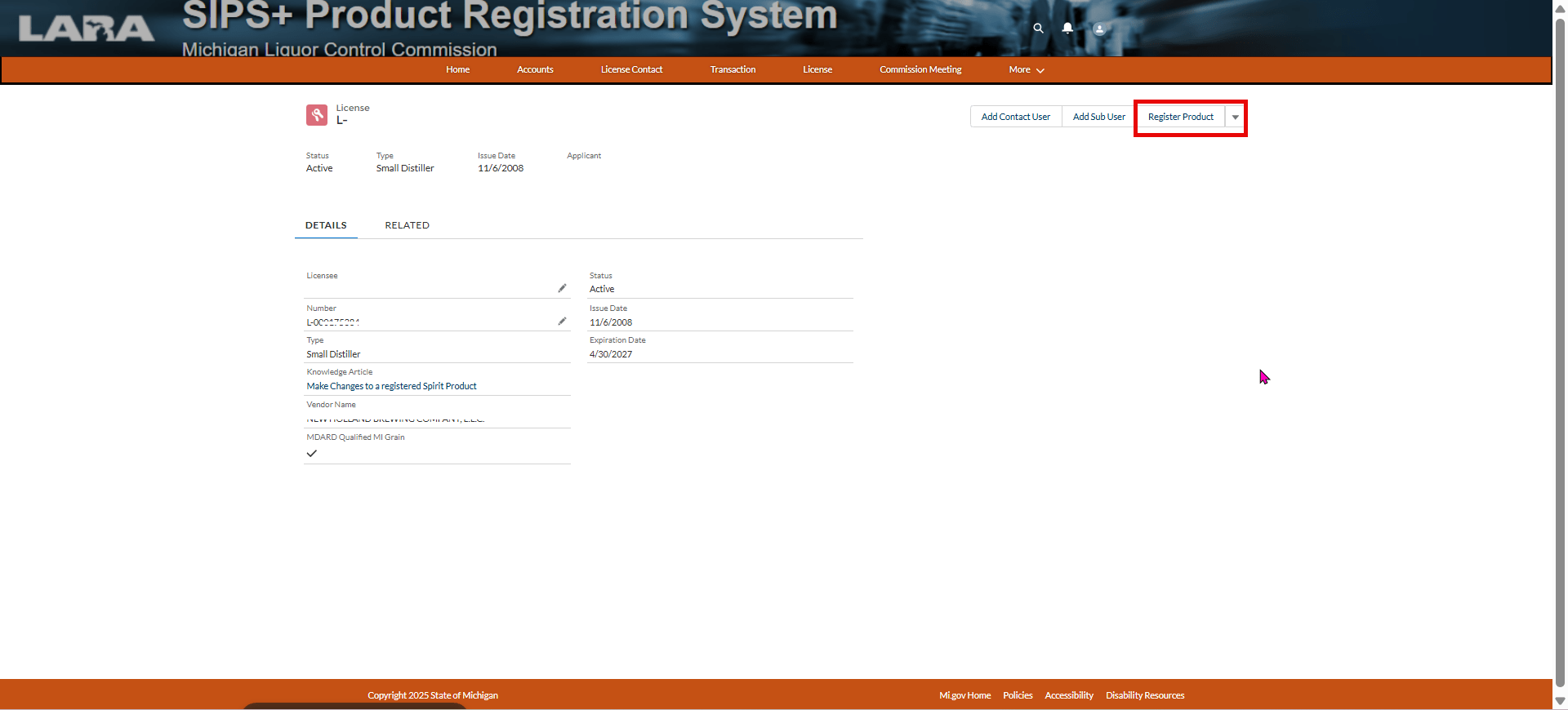The image size is (1568, 710).
Task: Edit the Number field pencil icon
Action: pos(562,322)
